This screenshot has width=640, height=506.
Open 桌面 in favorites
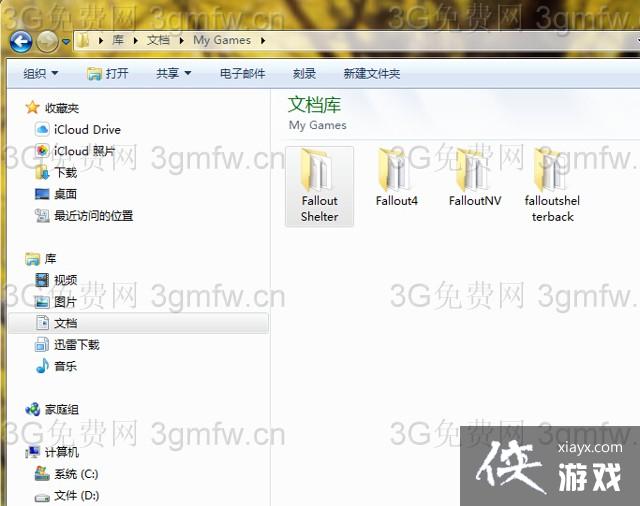click(65, 194)
